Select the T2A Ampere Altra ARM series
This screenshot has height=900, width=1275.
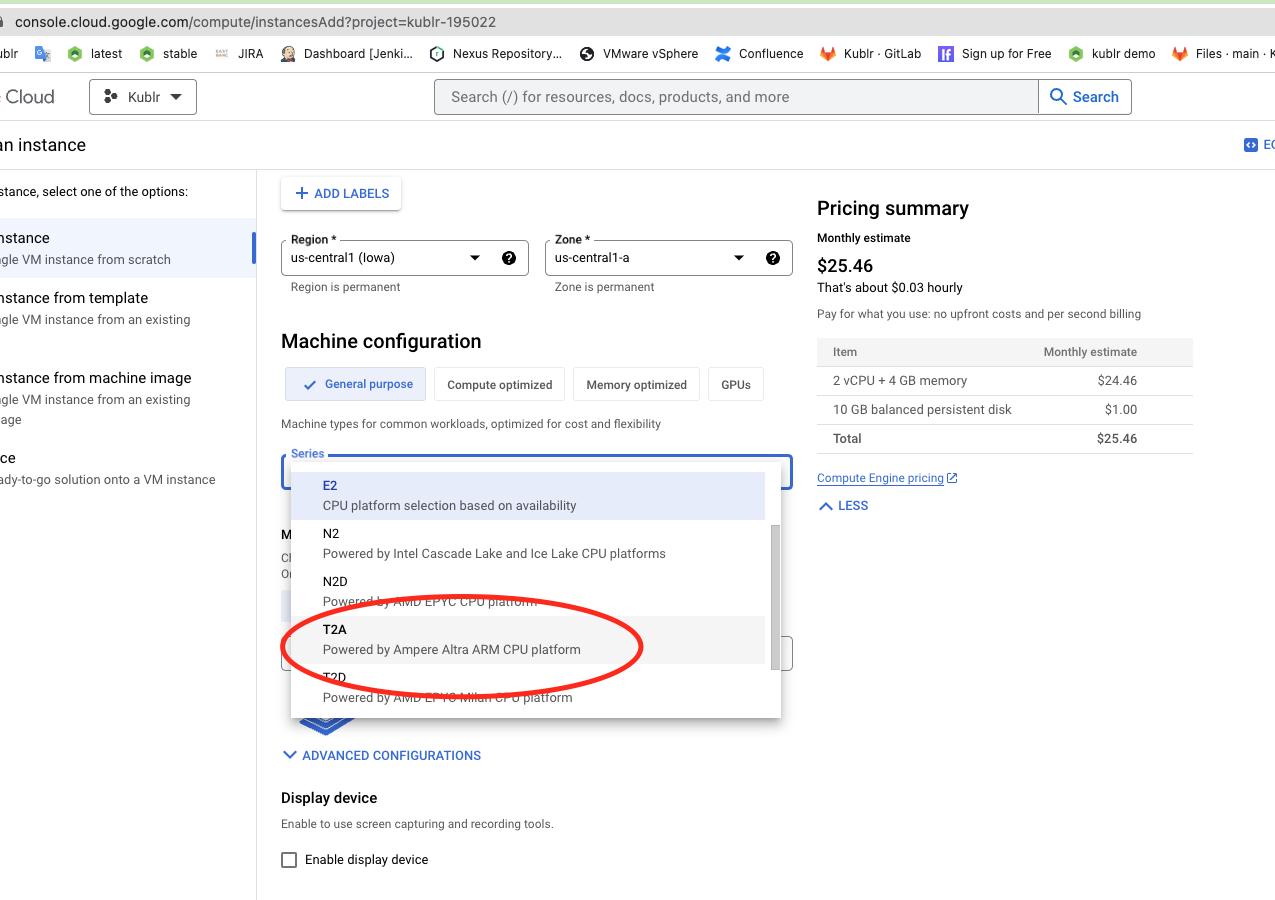[x=528, y=640]
